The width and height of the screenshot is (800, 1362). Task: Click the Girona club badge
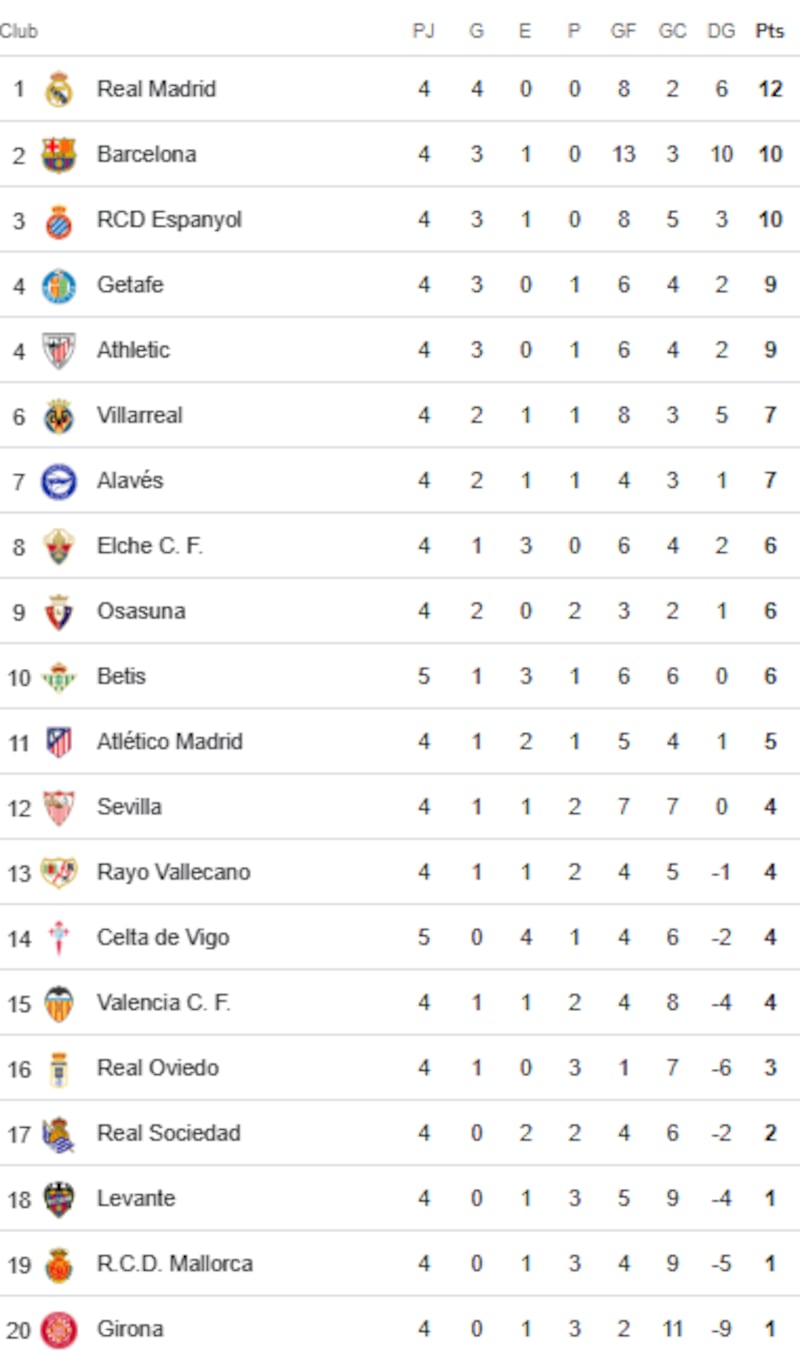coord(59,1330)
